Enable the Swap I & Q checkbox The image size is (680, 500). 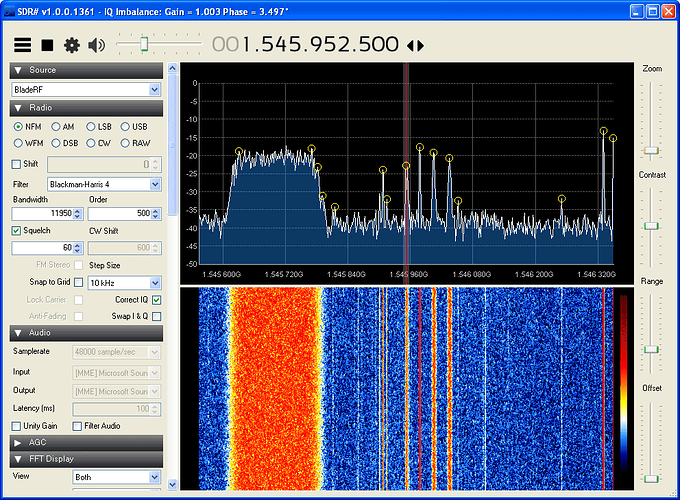156,316
